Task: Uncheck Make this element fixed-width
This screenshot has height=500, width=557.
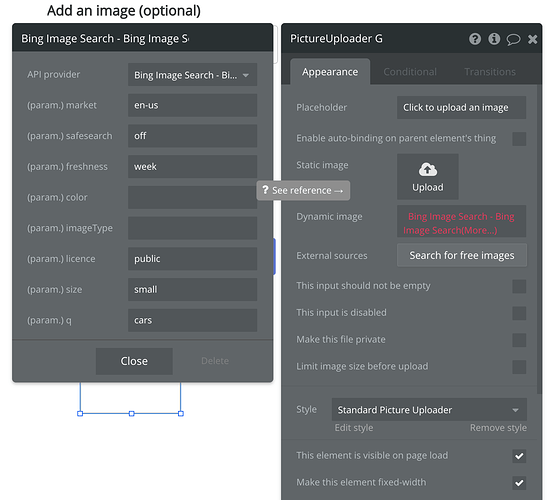Action: (x=519, y=483)
